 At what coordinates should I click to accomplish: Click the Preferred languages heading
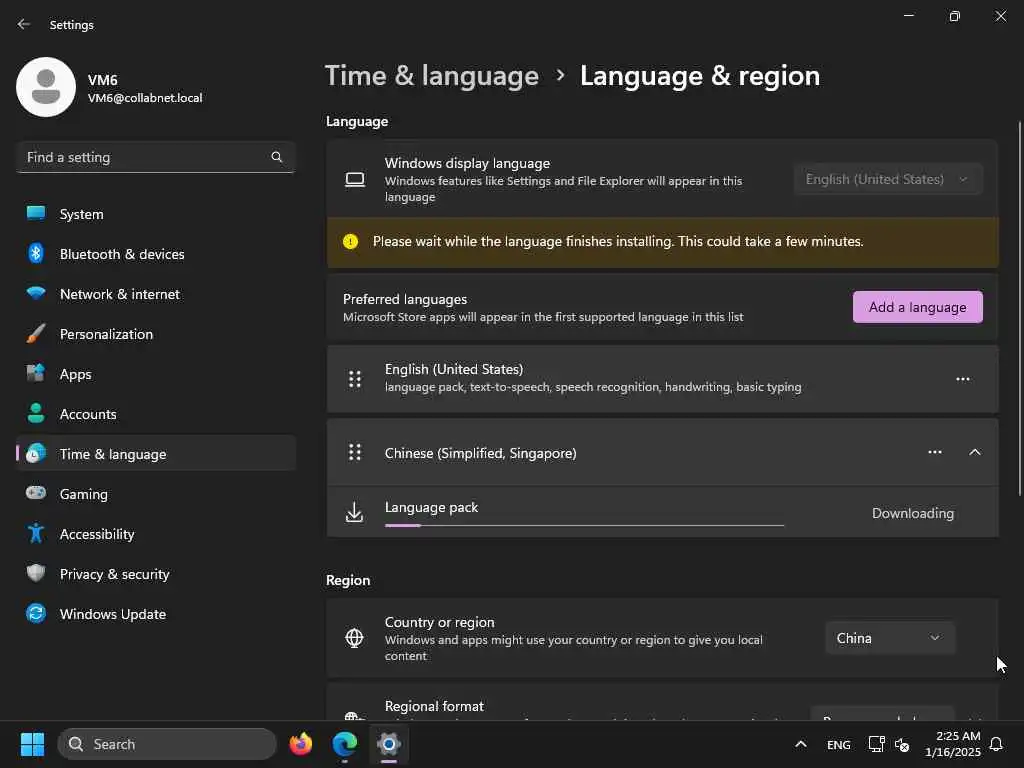point(405,299)
